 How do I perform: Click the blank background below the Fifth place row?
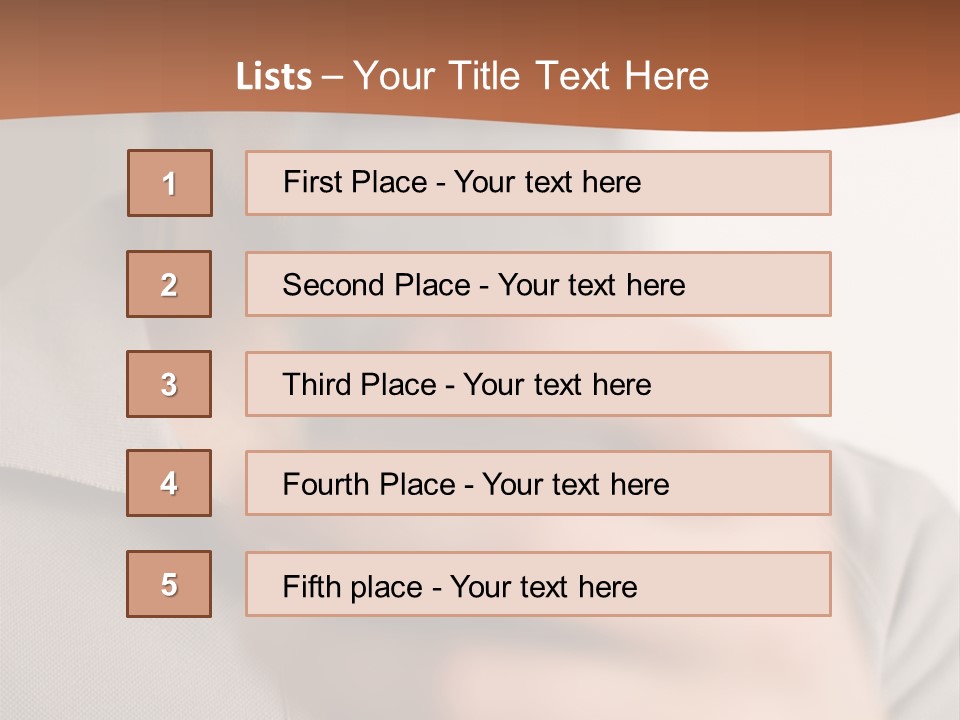(480, 668)
